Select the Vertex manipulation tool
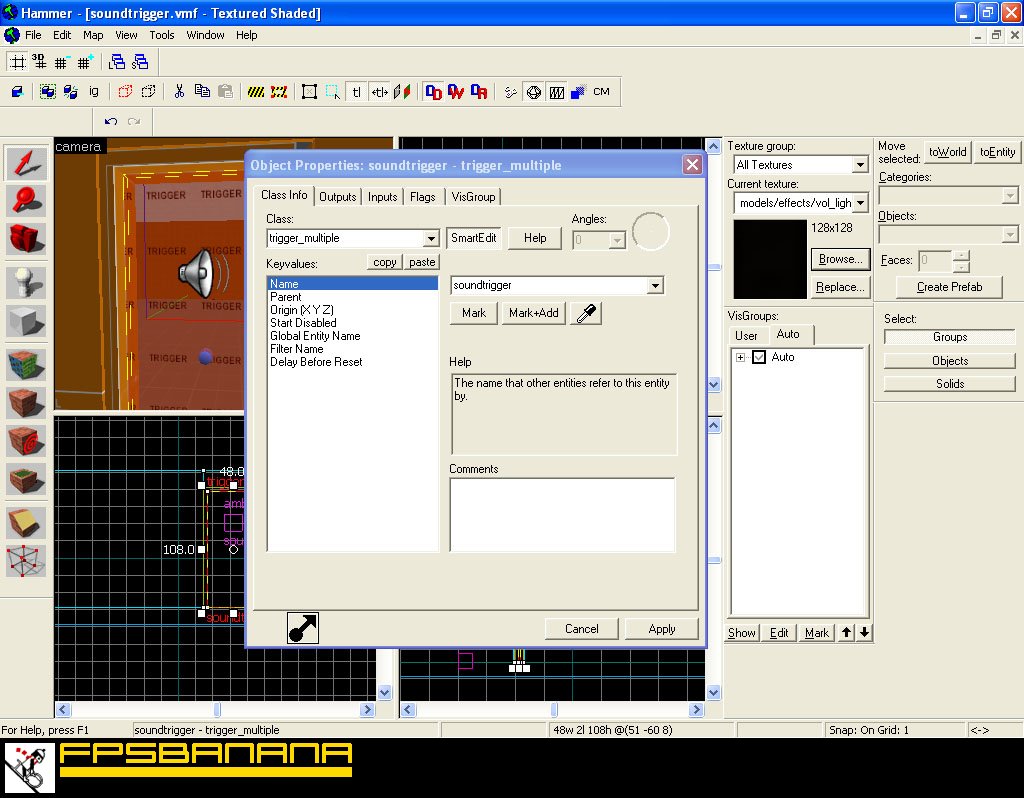The width and height of the screenshot is (1024, 798). 26,561
